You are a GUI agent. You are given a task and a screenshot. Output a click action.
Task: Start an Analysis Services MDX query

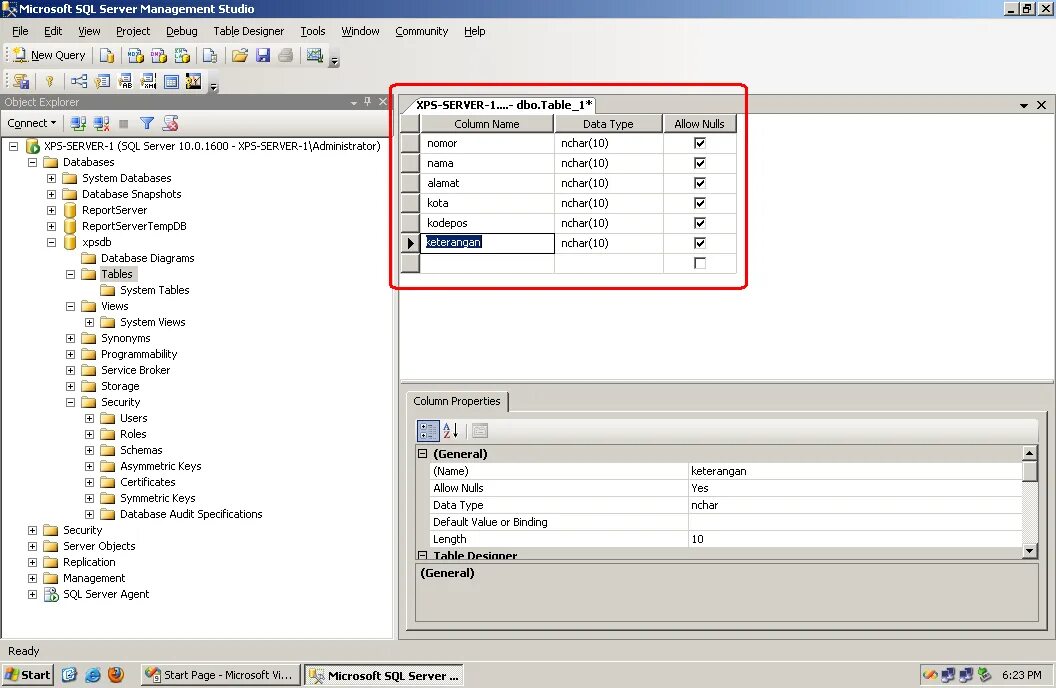[135, 55]
